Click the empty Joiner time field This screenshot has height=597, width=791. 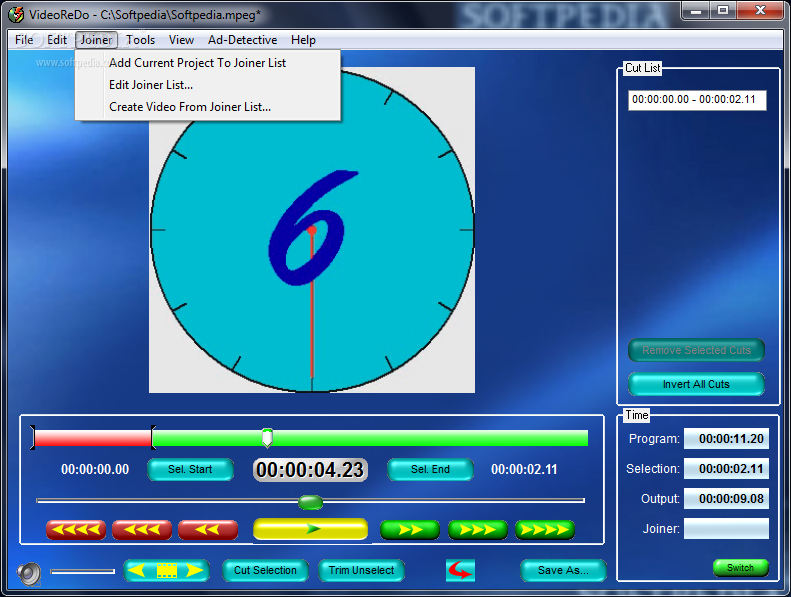[726, 528]
